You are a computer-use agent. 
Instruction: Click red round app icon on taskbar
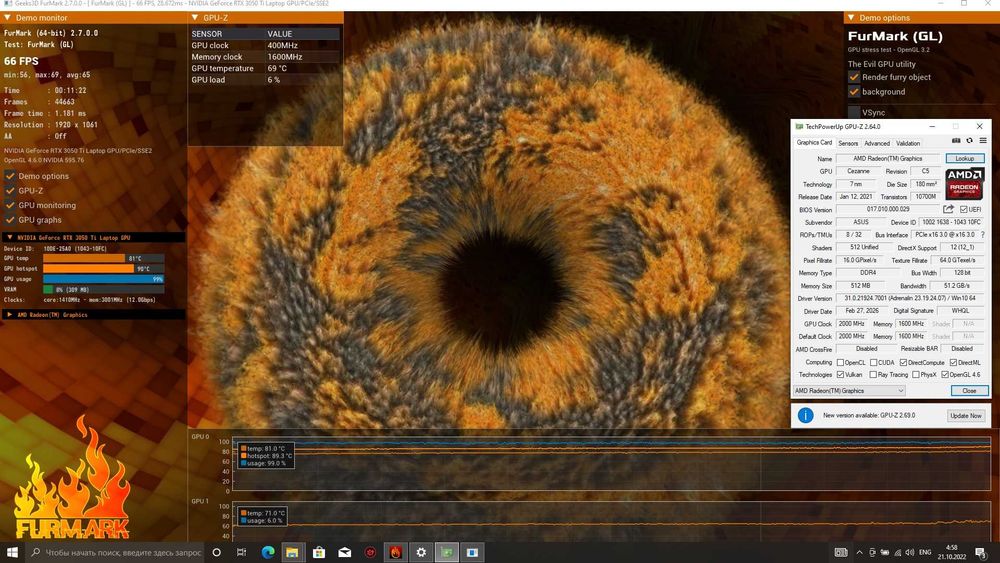tap(370, 552)
